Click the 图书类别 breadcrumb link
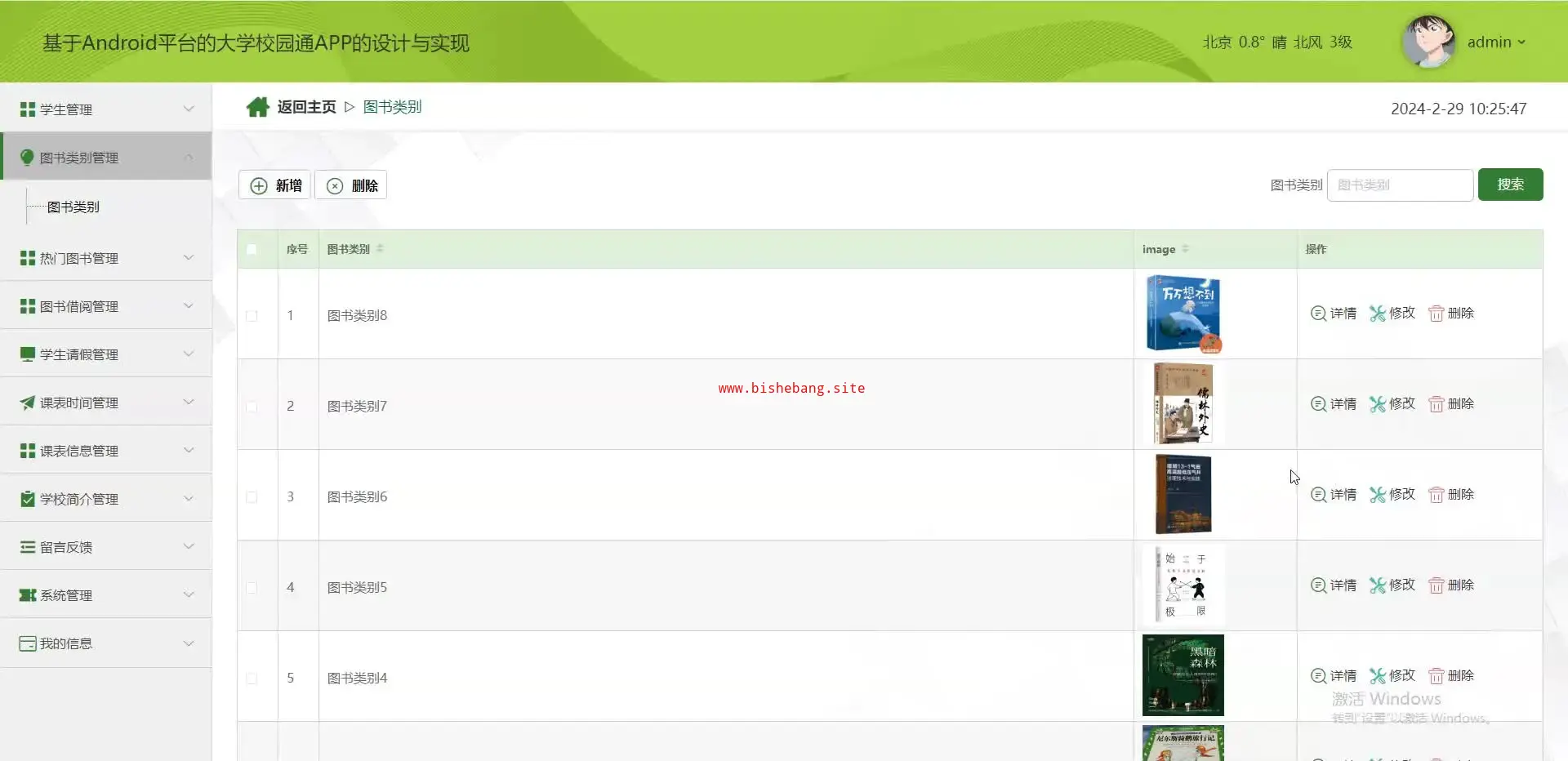This screenshot has height=761, width=1568. tap(392, 107)
